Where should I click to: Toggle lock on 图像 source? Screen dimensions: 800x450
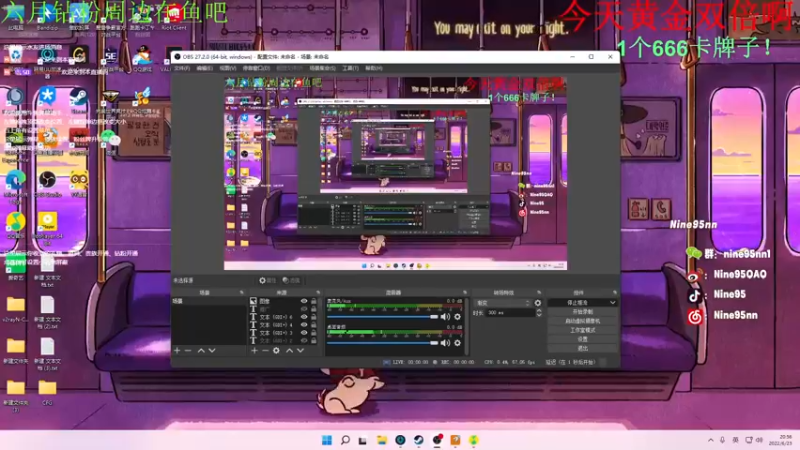[x=314, y=301]
